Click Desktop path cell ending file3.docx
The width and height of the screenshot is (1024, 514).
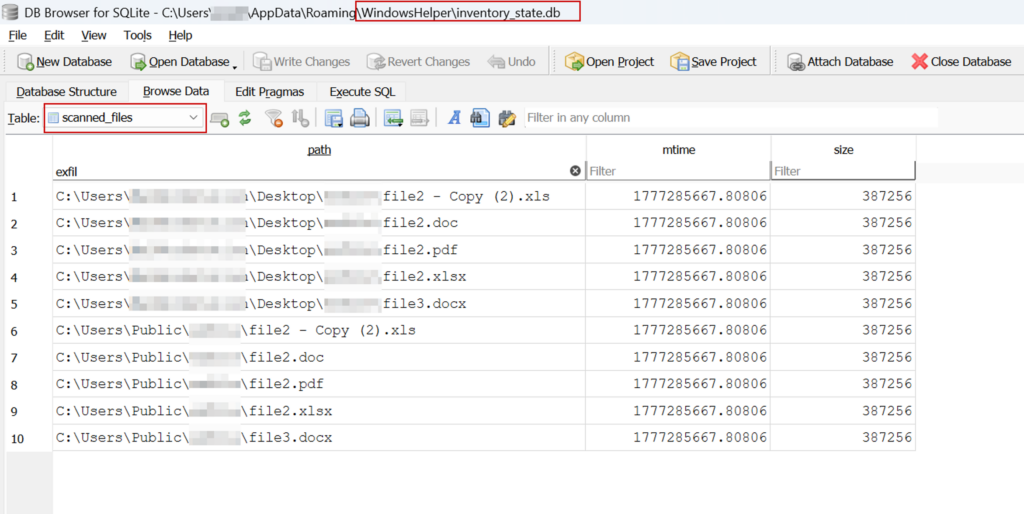[x=319, y=304]
